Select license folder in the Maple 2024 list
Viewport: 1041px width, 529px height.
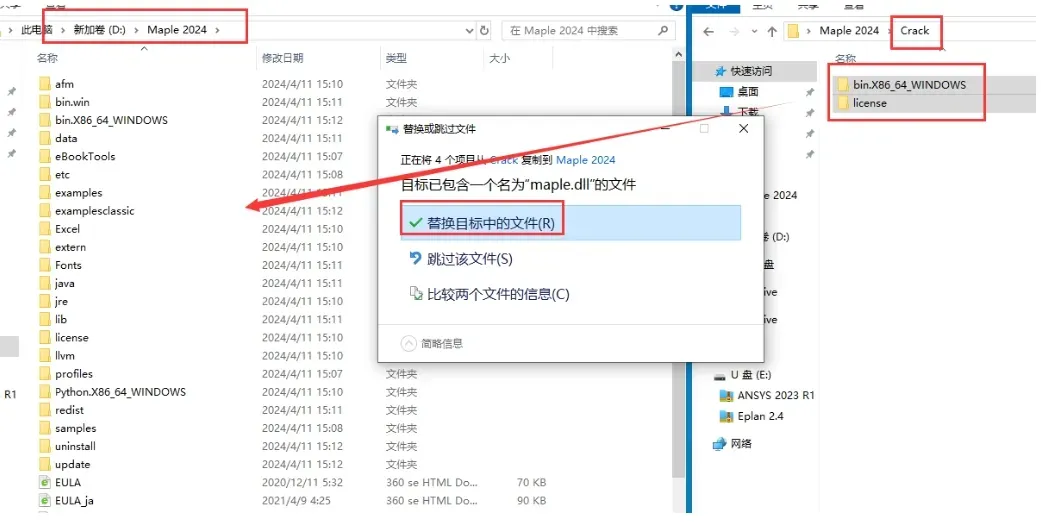coord(72,337)
